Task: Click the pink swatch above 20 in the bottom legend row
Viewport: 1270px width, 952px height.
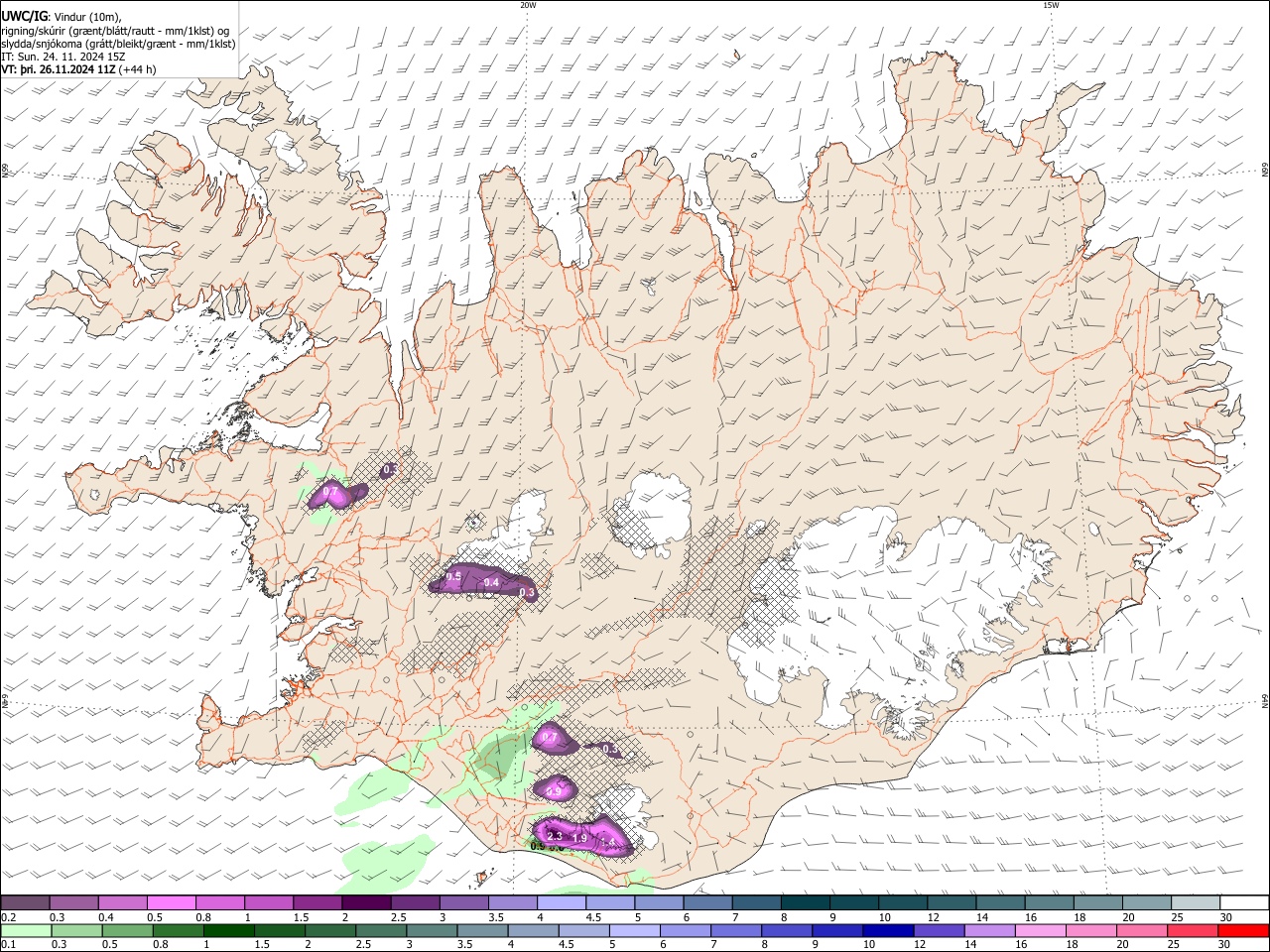Action: click(x=1142, y=930)
